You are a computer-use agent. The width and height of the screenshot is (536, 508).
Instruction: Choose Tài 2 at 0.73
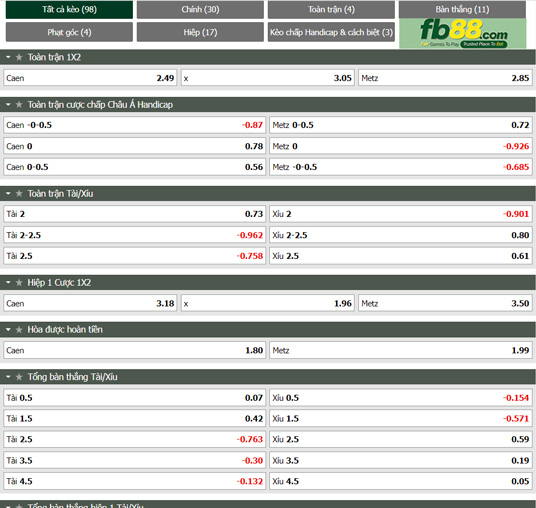[135, 214]
